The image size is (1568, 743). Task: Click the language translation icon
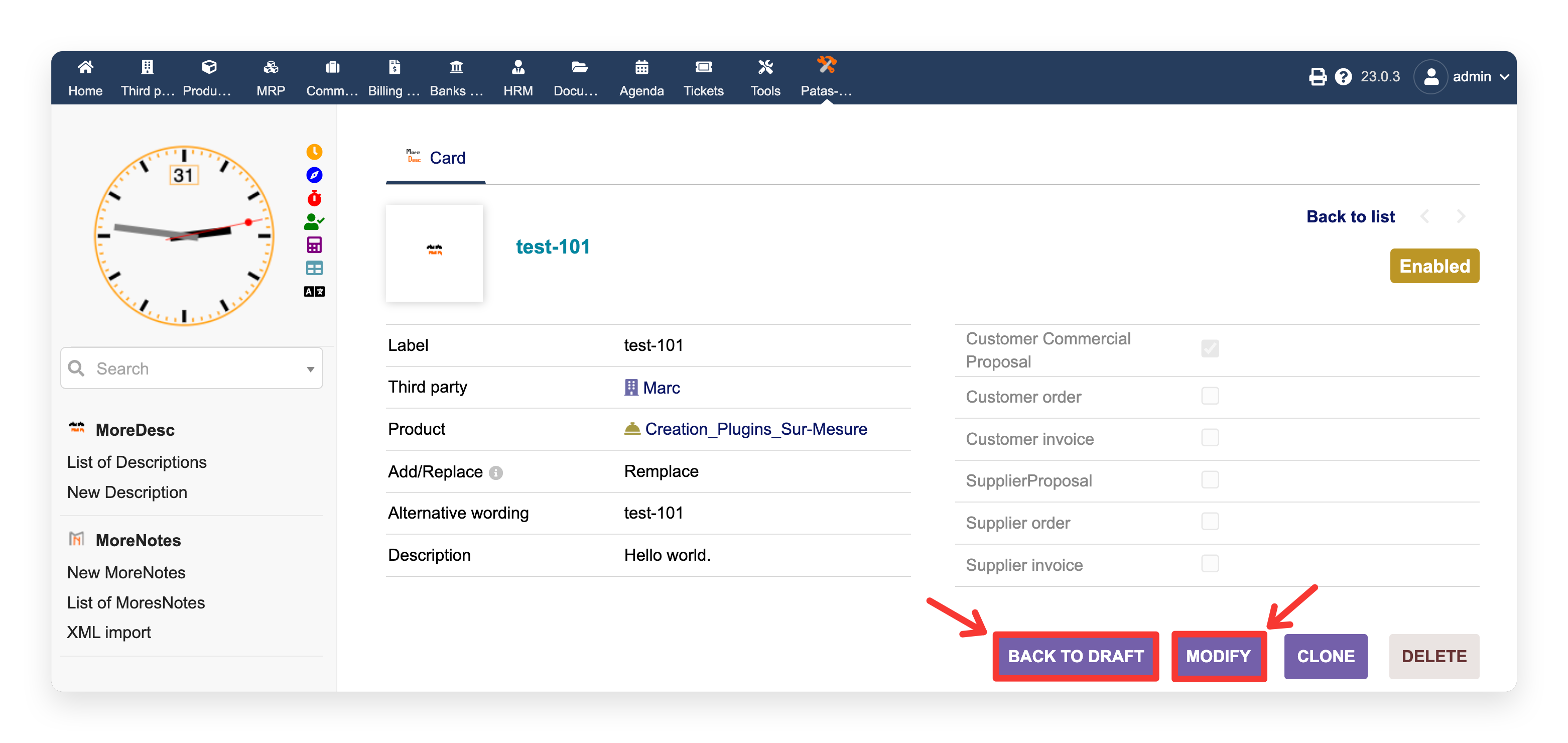click(314, 291)
